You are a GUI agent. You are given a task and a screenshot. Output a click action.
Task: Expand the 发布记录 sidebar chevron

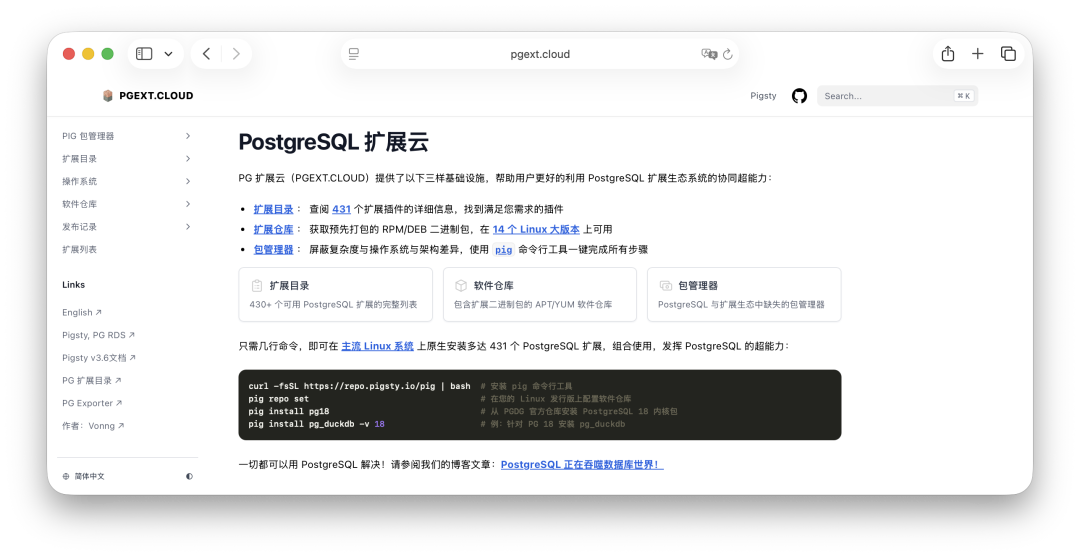187,227
